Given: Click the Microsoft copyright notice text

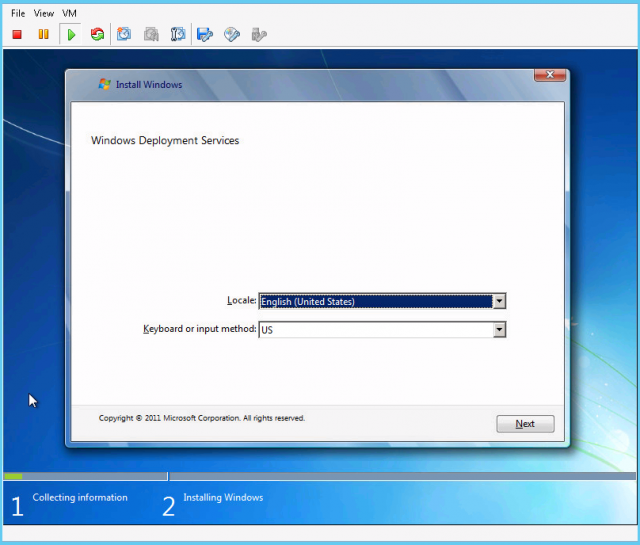Looking at the screenshot, I should (x=202, y=418).
